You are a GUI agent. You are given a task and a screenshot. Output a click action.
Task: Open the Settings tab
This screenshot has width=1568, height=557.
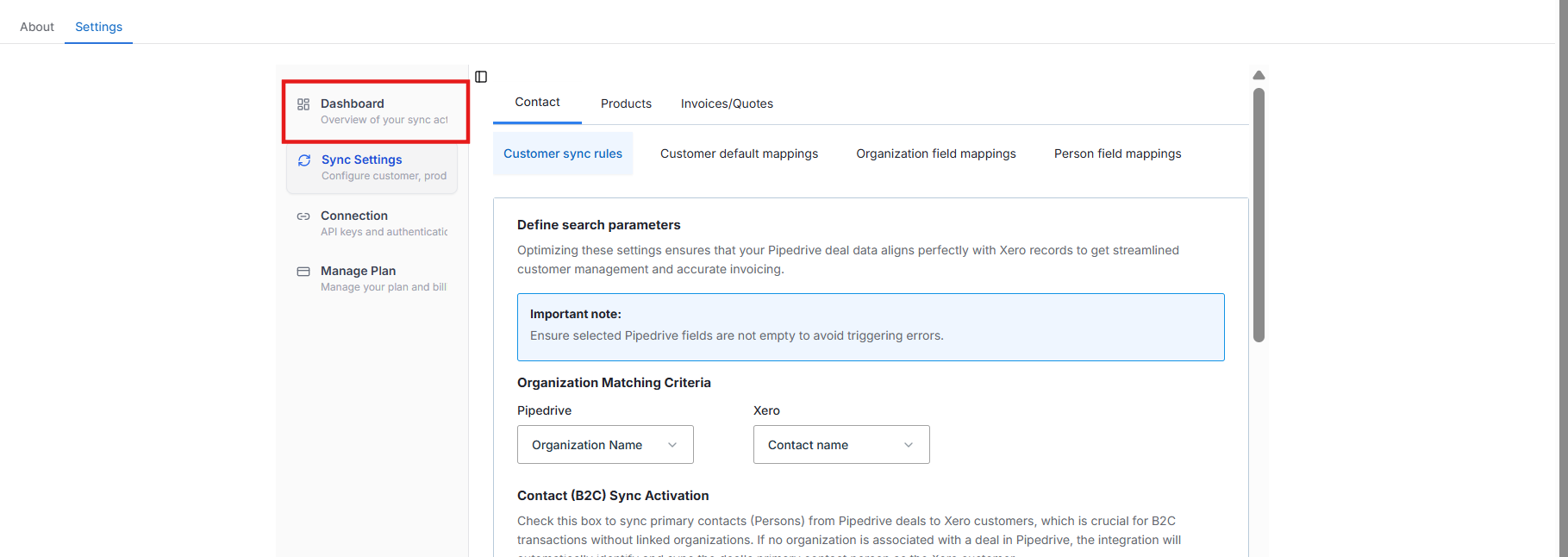point(99,27)
